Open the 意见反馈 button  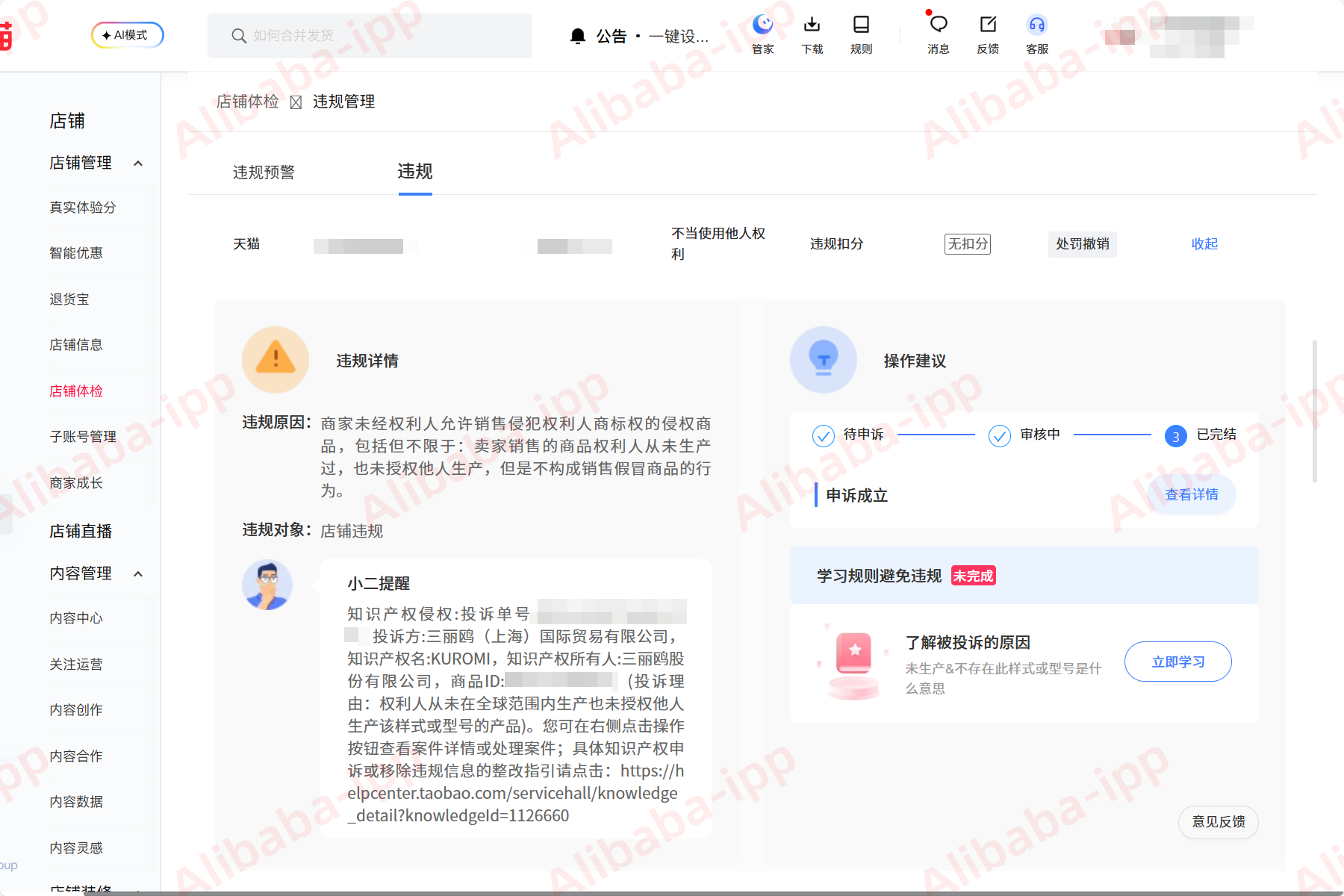1219,822
